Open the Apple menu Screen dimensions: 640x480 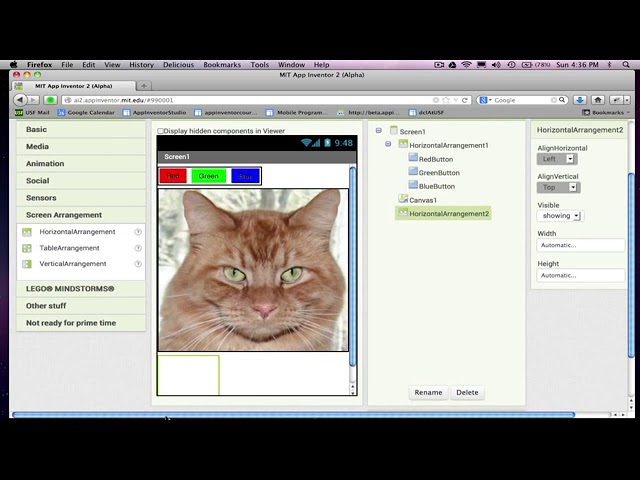point(14,64)
